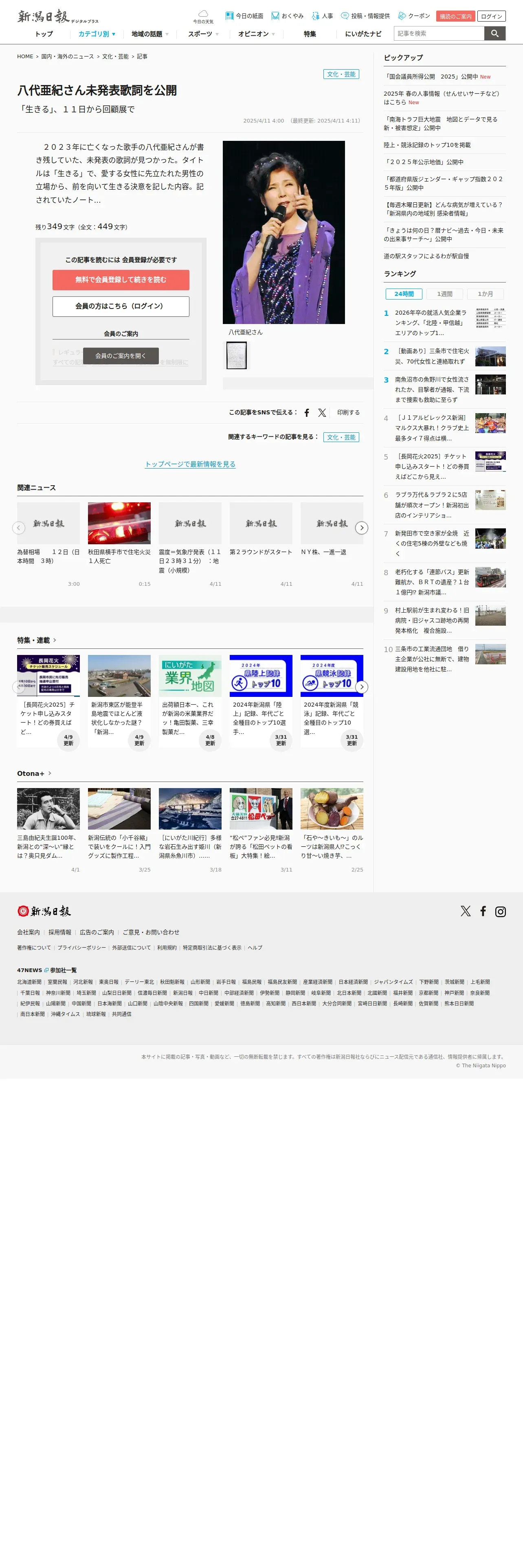Switch ranking to 1か月 tab
This screenshot has height=1568, width=523.
[x=485, y=294]
